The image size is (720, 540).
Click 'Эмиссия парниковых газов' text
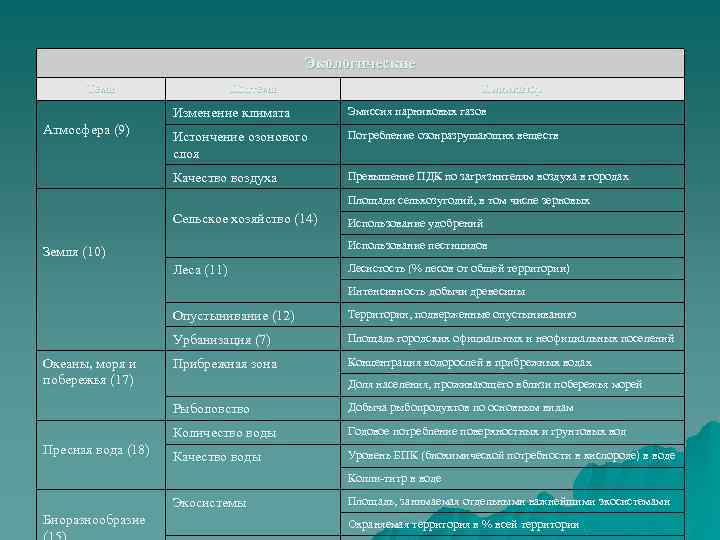tap(416, 112)
